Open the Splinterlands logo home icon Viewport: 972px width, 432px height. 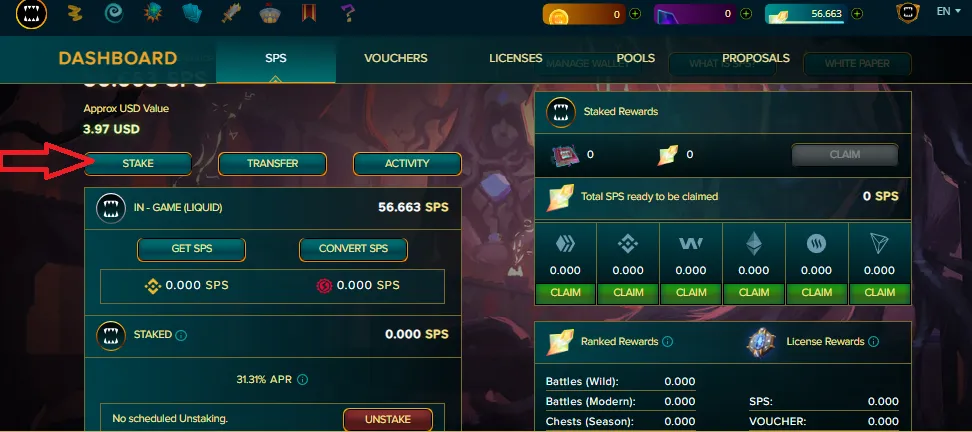click(x=31, y=14)
